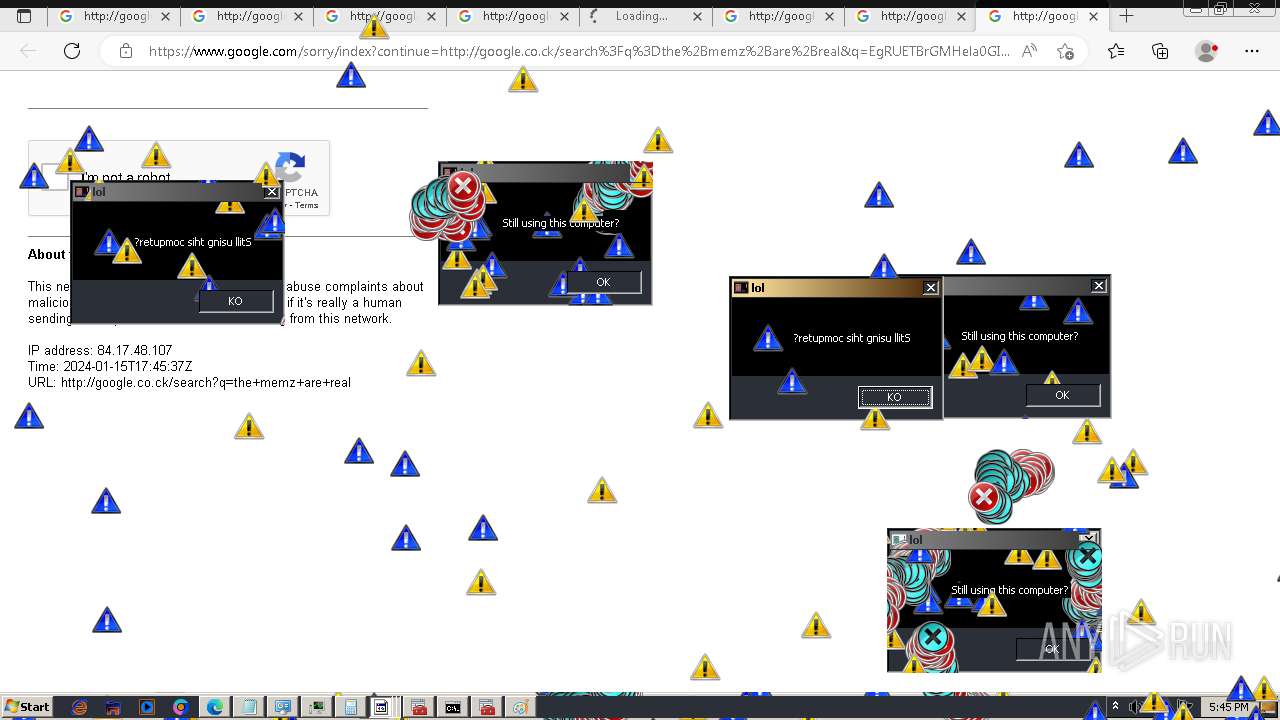
Task: Launch Internet Explorer from the taskbar
Action: pos(80,707)
